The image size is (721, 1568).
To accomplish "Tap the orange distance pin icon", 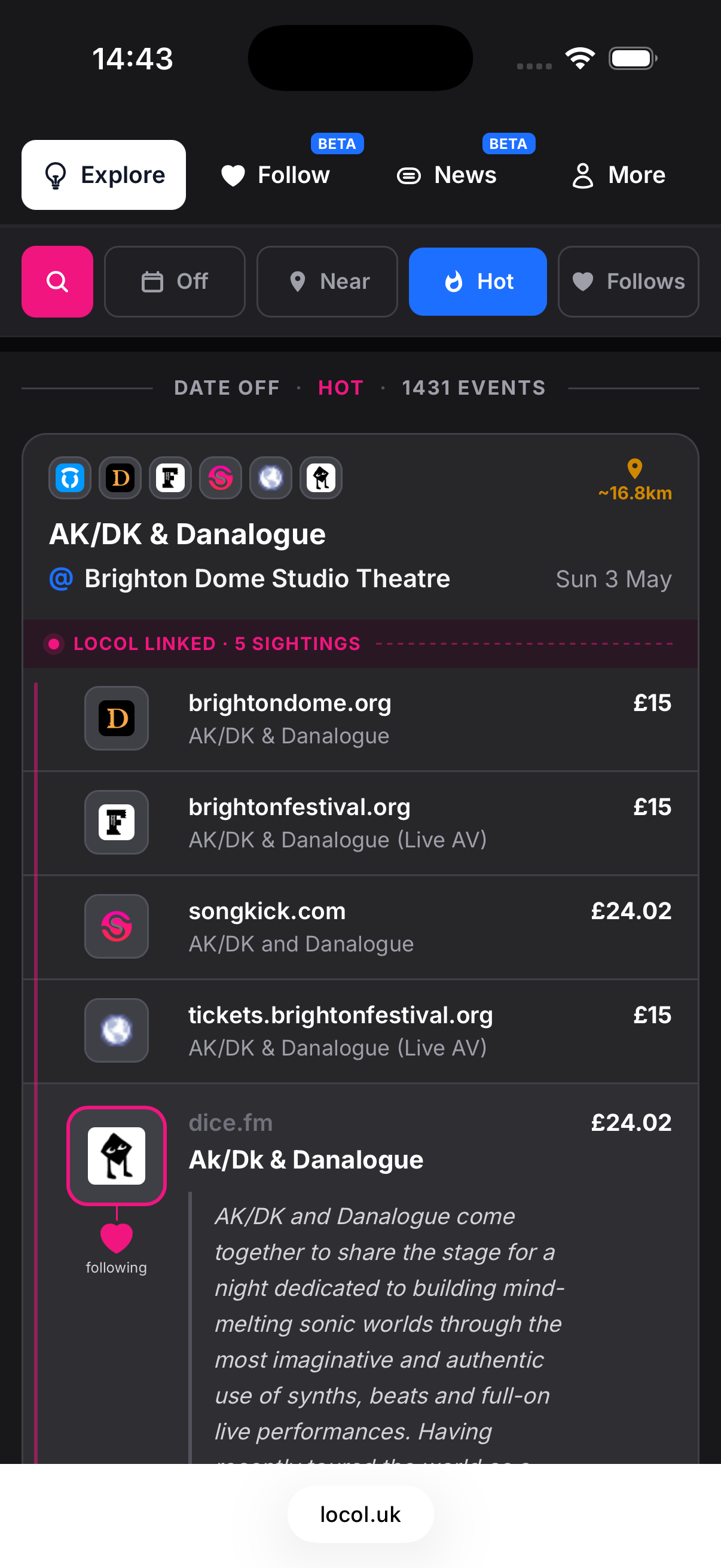I will tap(634, 468).
